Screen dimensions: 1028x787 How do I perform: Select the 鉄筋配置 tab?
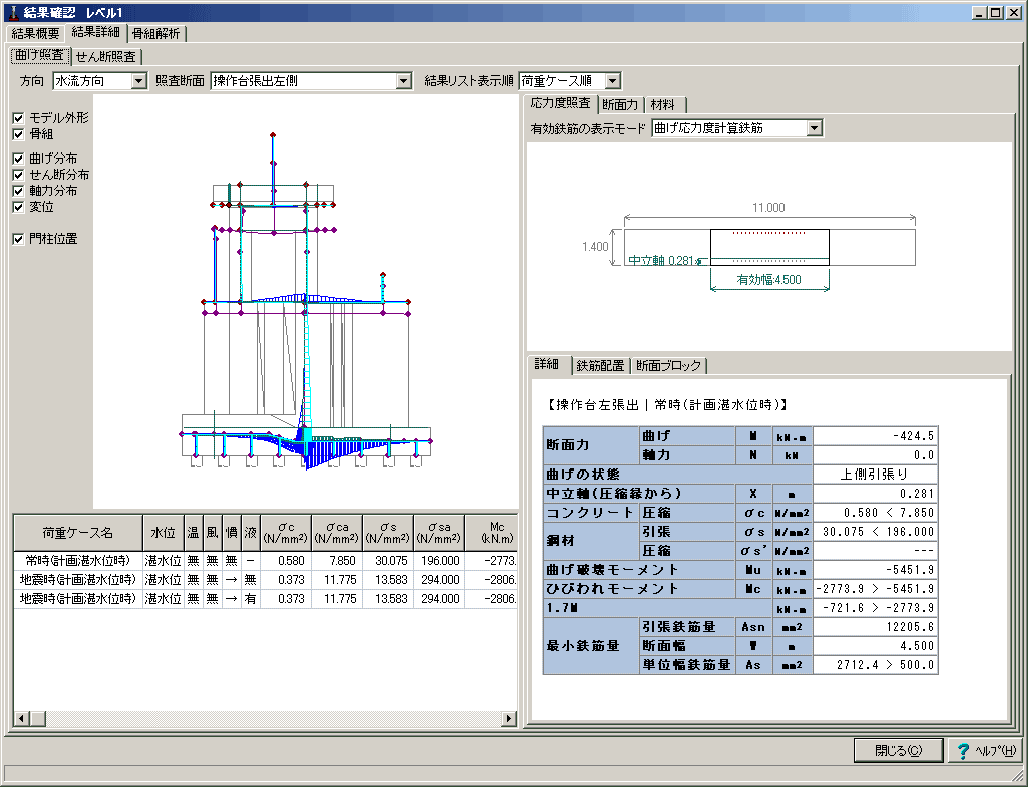pyautogui.click(x=600, y=365)
